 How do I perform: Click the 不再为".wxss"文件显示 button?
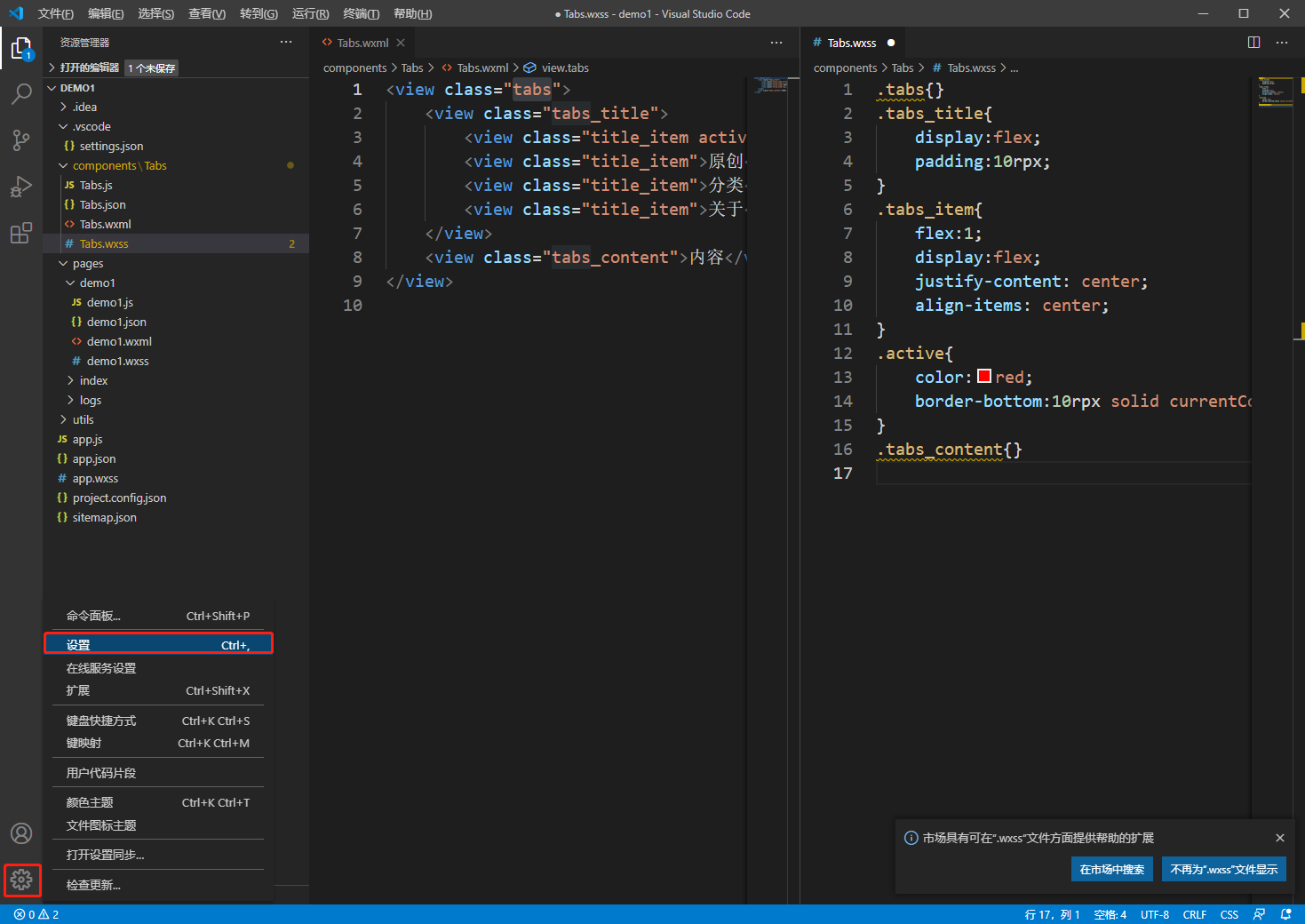(1223, 869)
